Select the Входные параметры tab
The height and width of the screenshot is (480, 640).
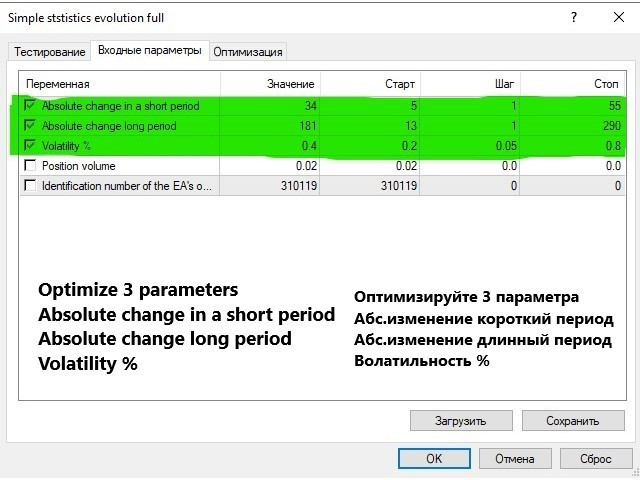point(148,50)
